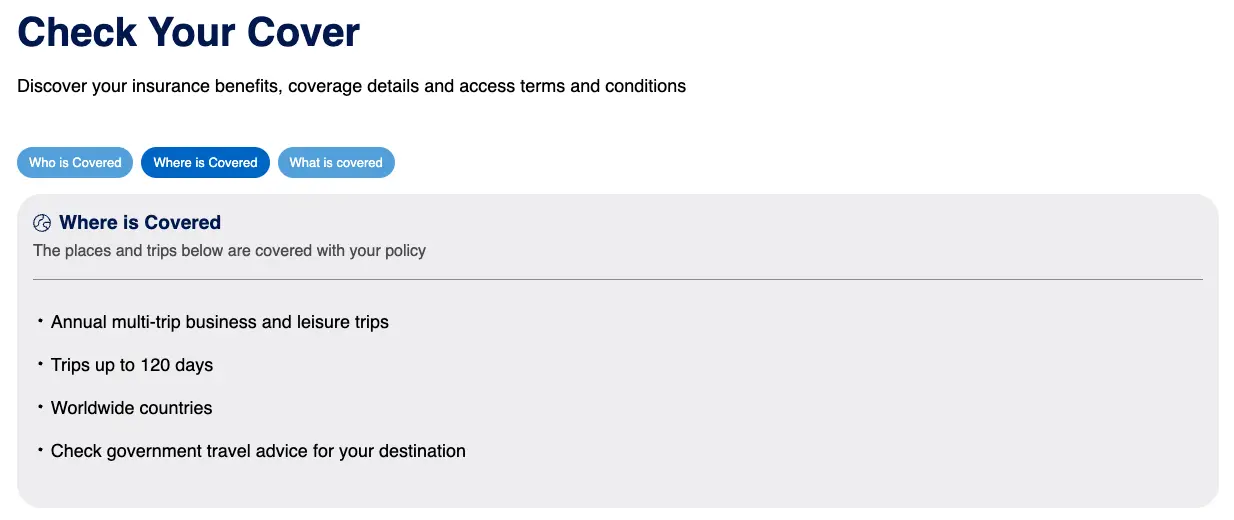
Task: Click 'The places and trips below' description
Action: (x=229, y=250)
